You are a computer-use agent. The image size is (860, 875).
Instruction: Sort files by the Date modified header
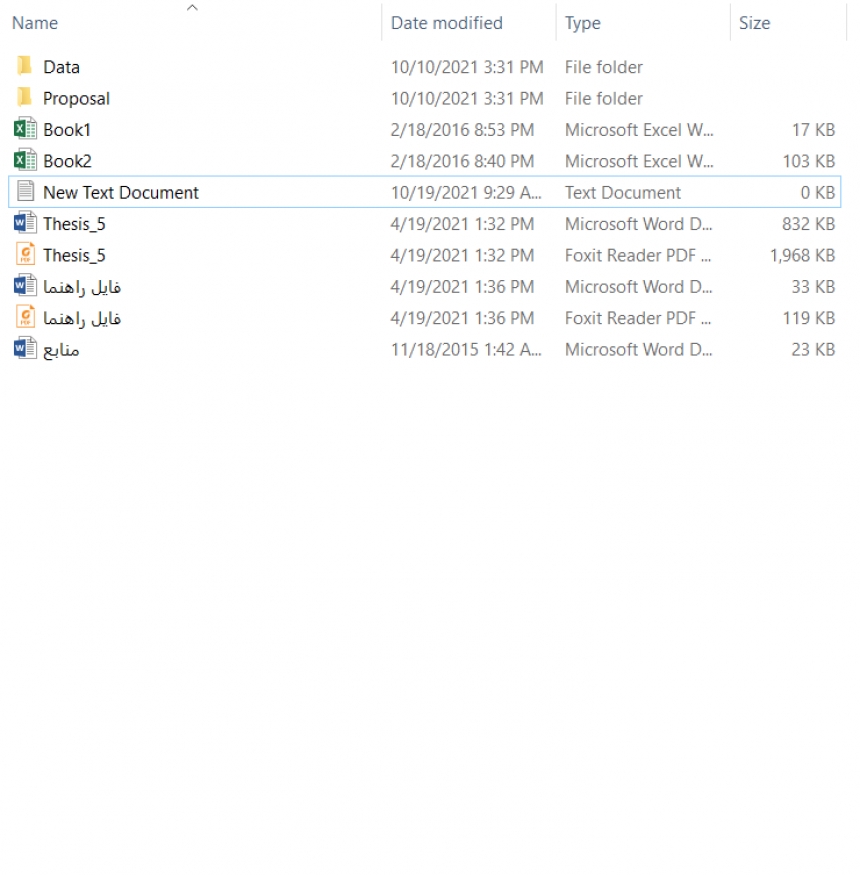click(446, 23)
